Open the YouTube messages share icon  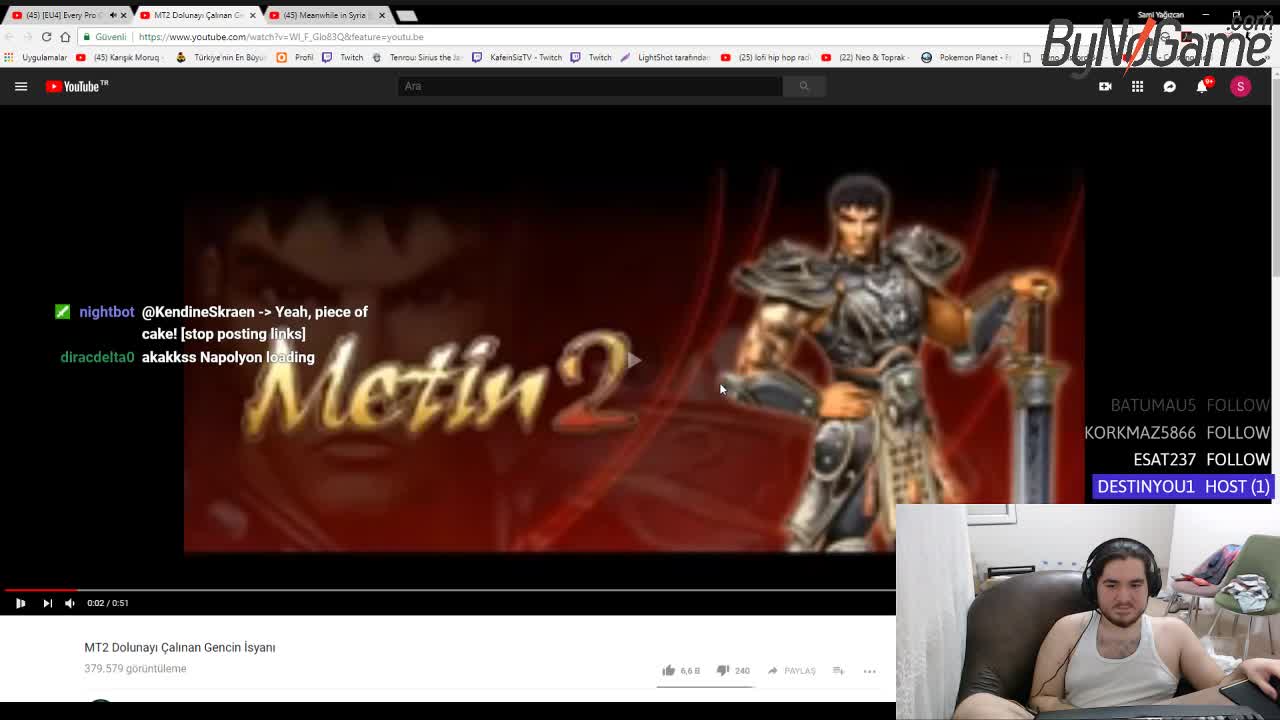tap(1169, 86)
